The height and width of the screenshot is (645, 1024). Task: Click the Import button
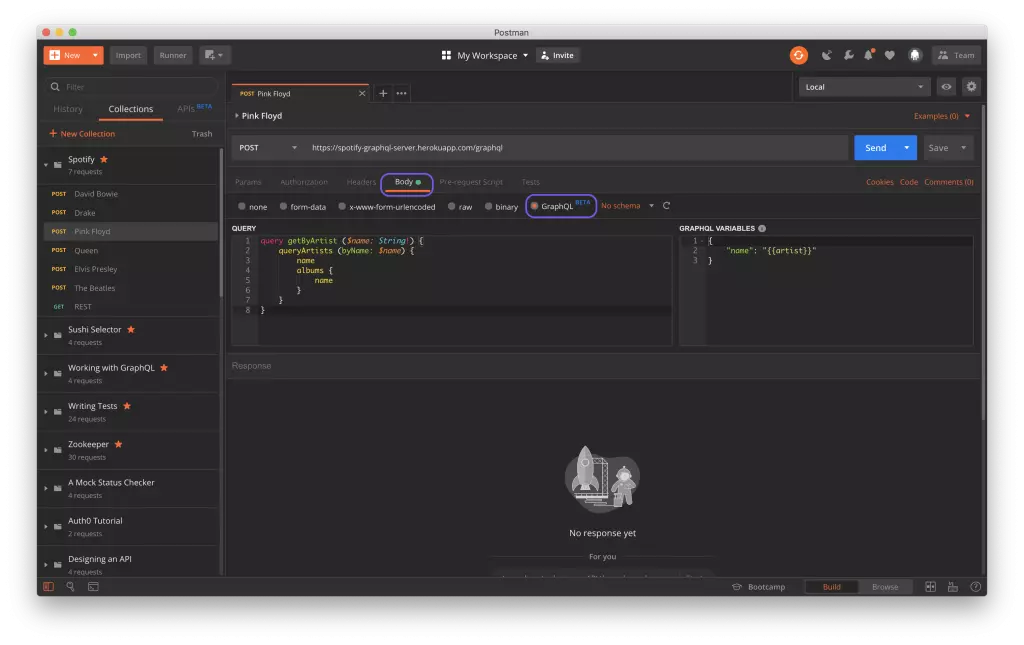point(128,55)
